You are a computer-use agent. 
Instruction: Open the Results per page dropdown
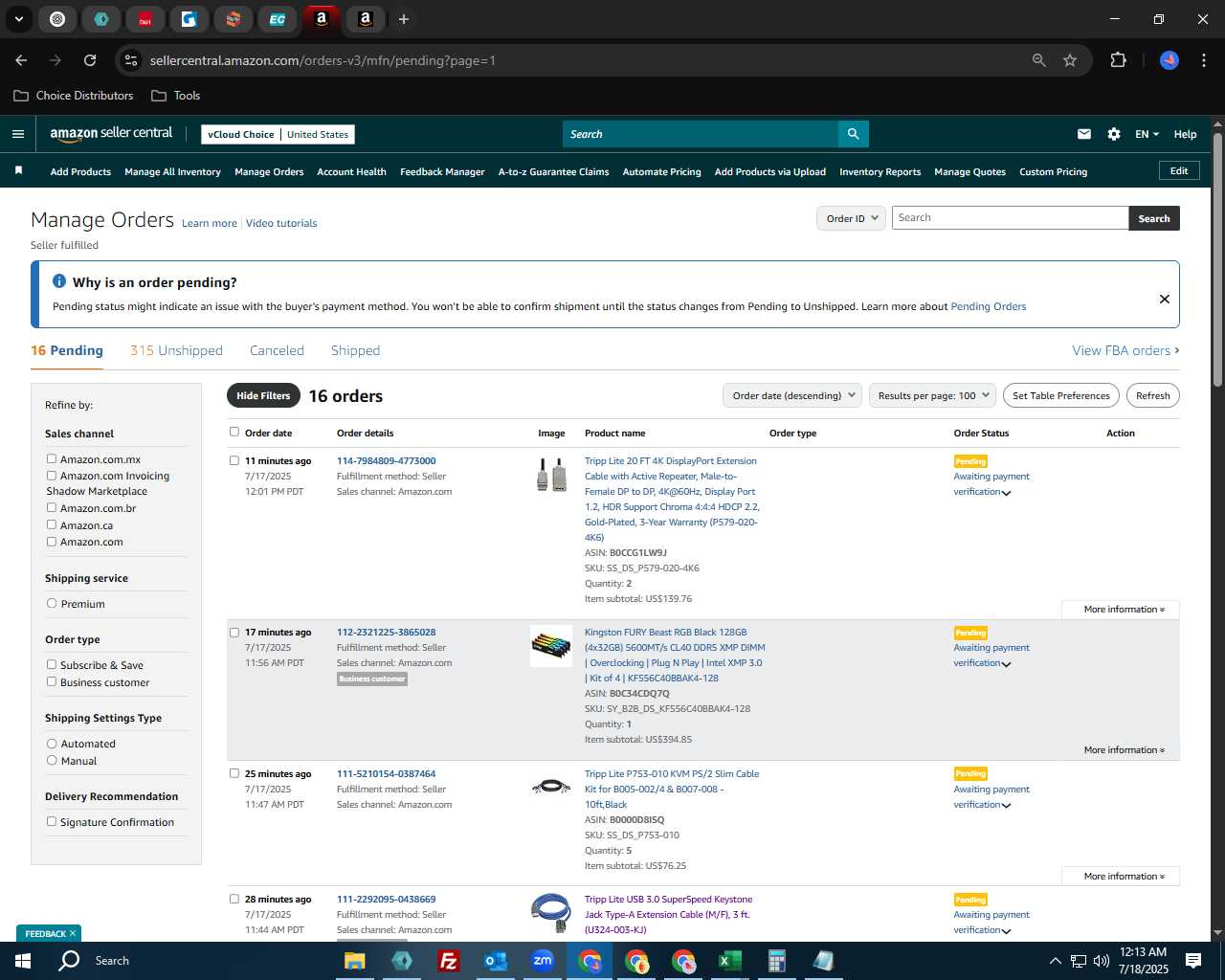933,395
